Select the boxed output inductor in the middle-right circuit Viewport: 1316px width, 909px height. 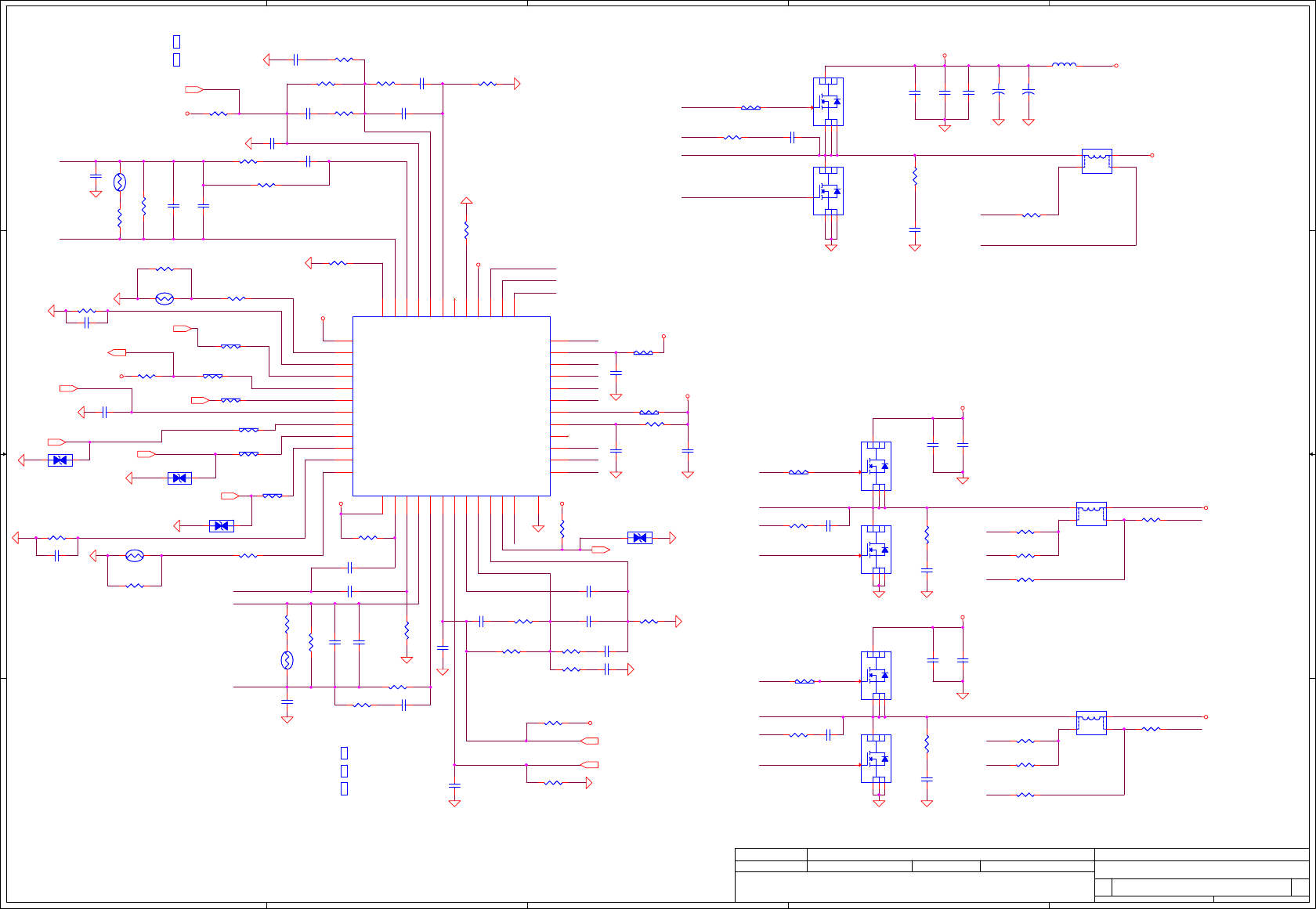pyautogui.click(x=1091, y=514)
